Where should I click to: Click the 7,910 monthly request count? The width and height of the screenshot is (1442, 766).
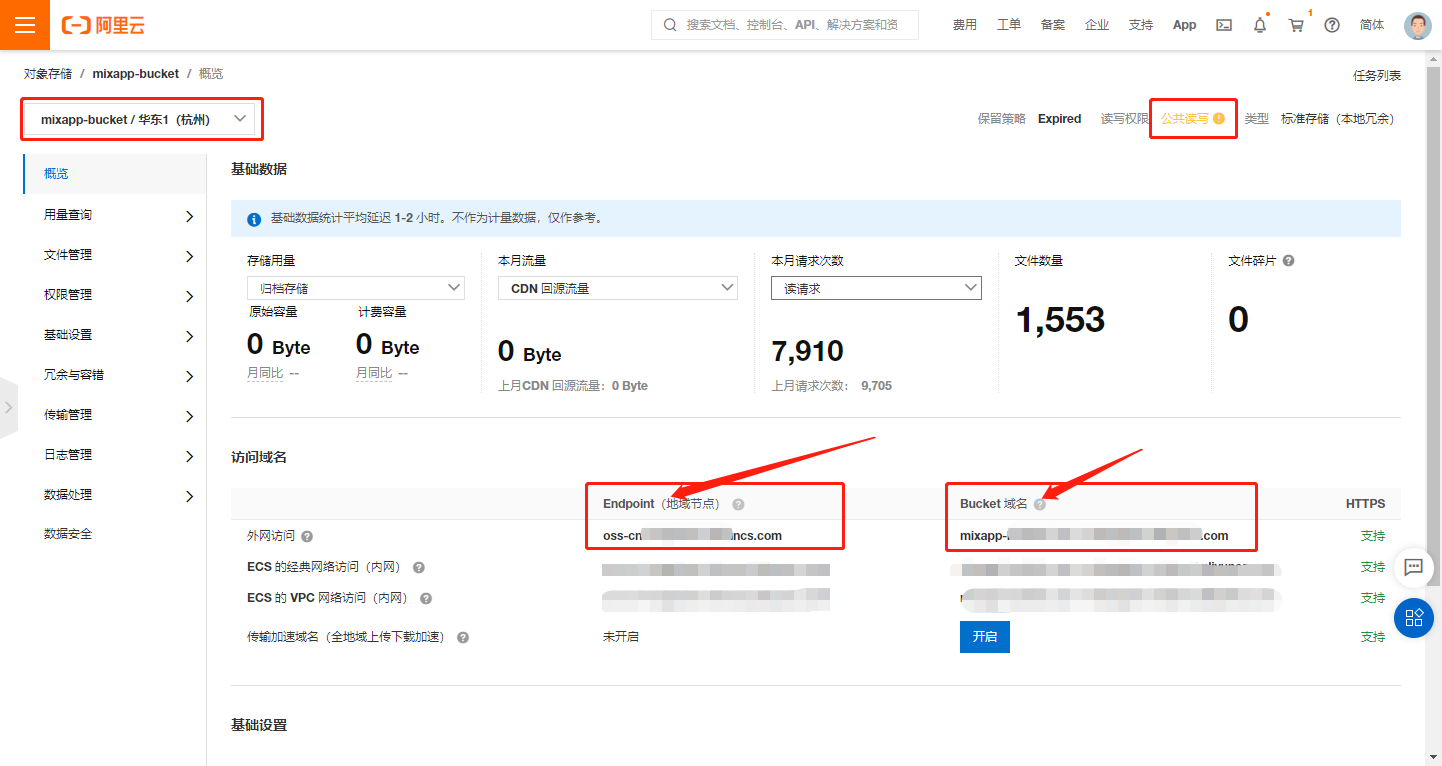click(x=807, y=351)
